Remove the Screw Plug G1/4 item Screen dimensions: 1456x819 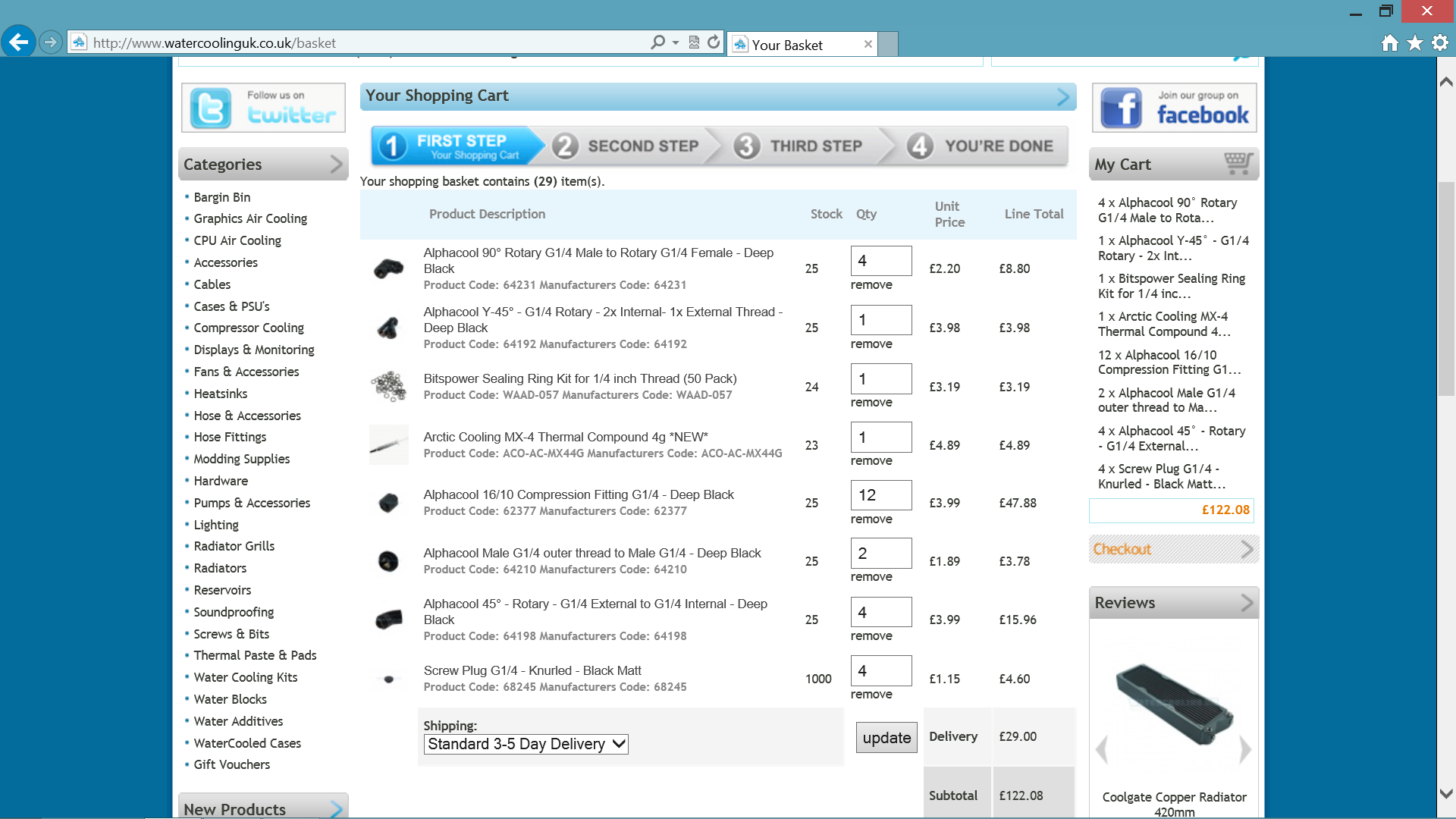click(871, 695)
